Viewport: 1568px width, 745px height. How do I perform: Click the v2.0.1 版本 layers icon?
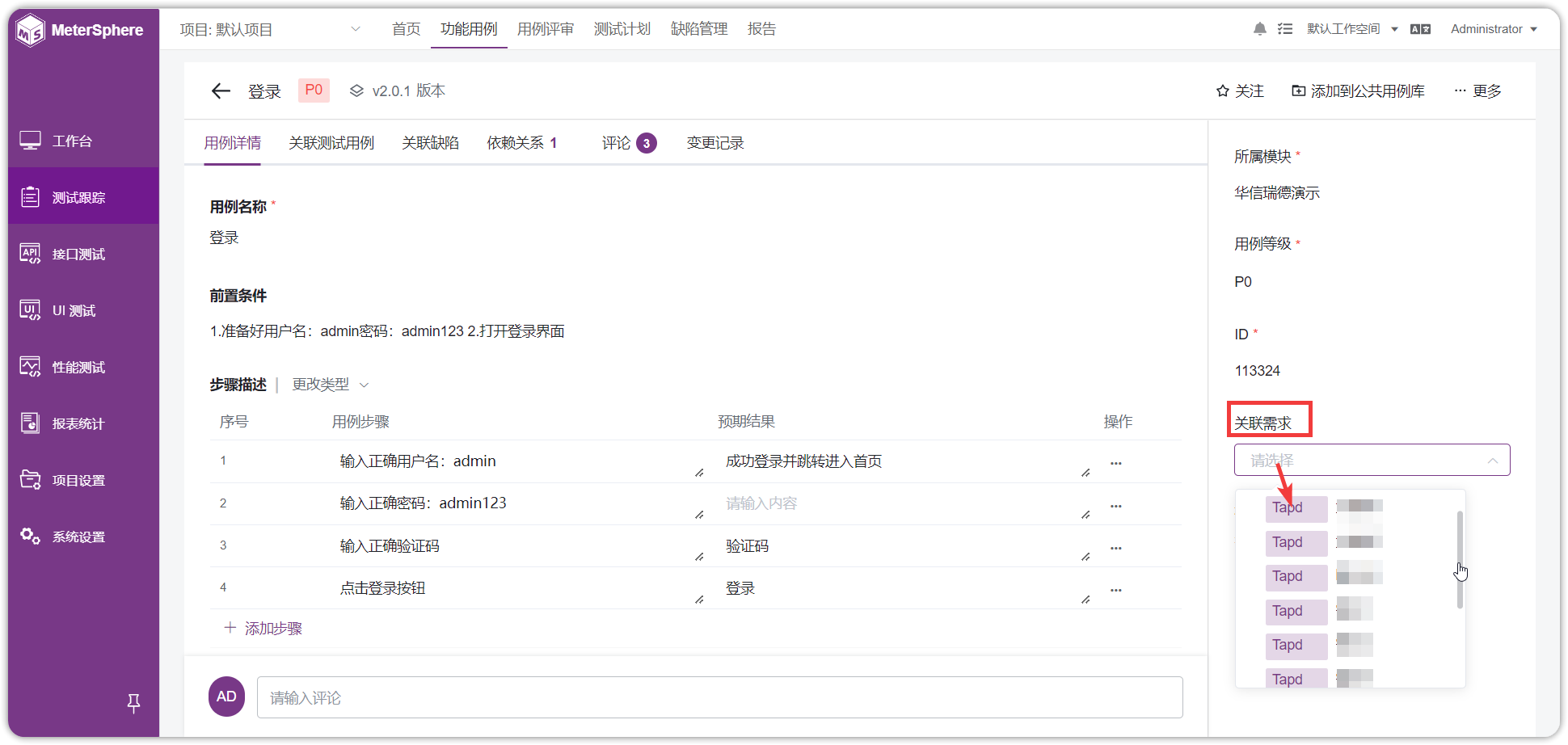coord(356,91)
